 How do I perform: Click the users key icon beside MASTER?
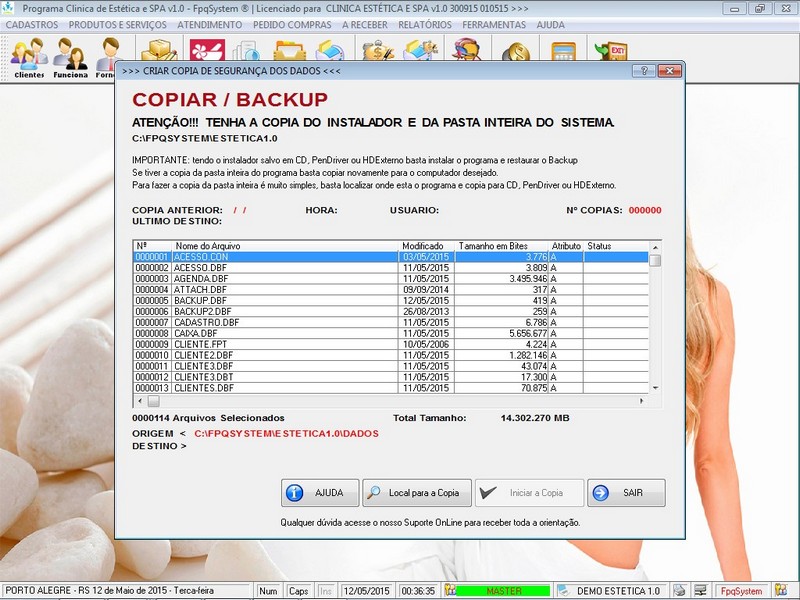pos(450,590)
